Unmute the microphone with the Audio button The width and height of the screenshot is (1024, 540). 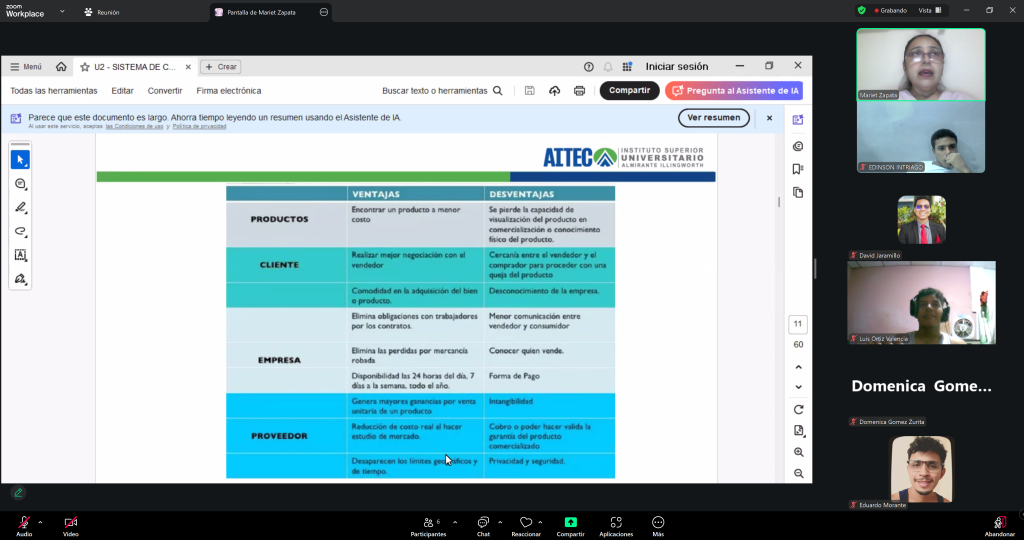click(x=24, y=523)
